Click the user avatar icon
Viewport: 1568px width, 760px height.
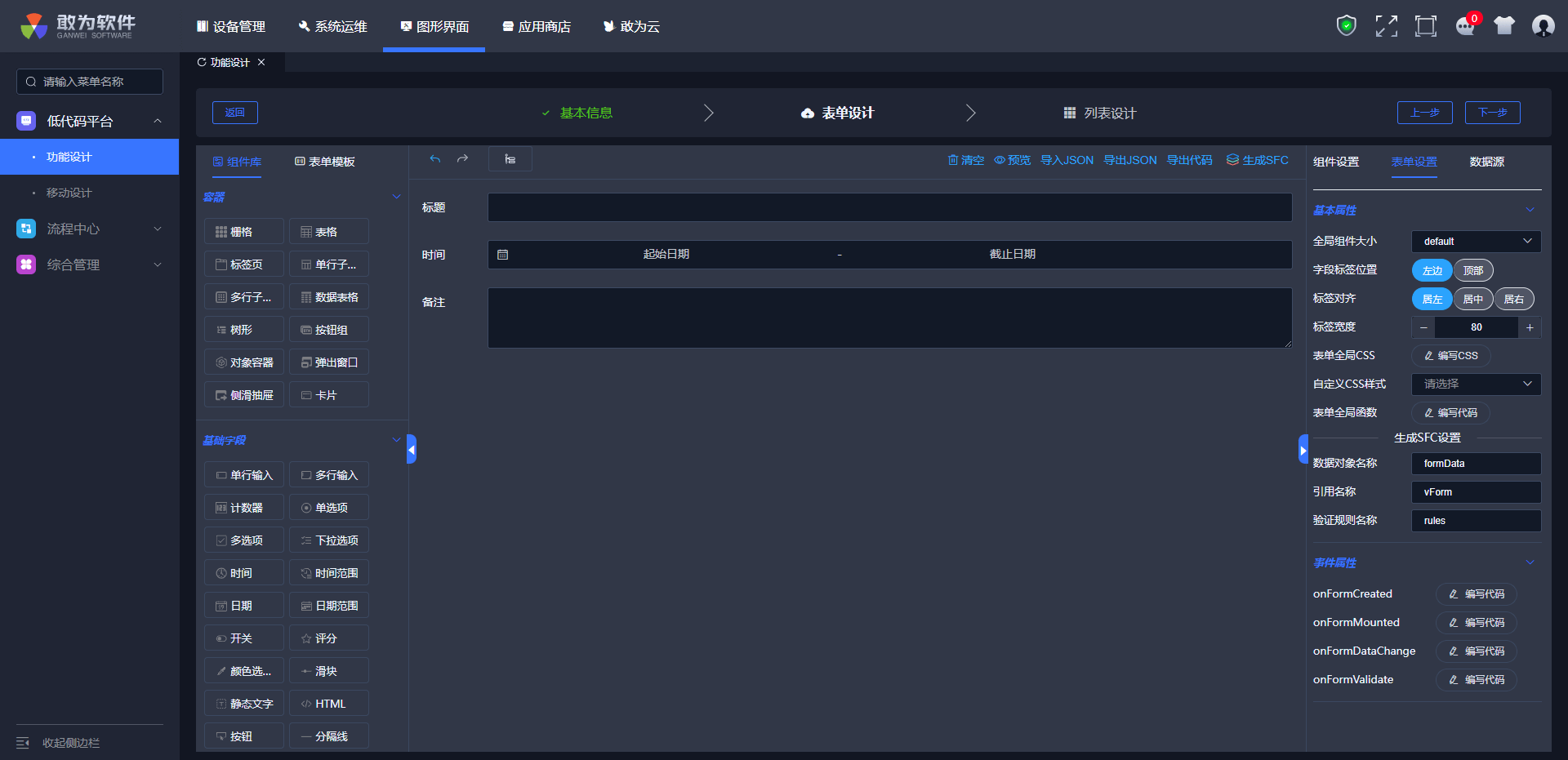(1543, 26)
